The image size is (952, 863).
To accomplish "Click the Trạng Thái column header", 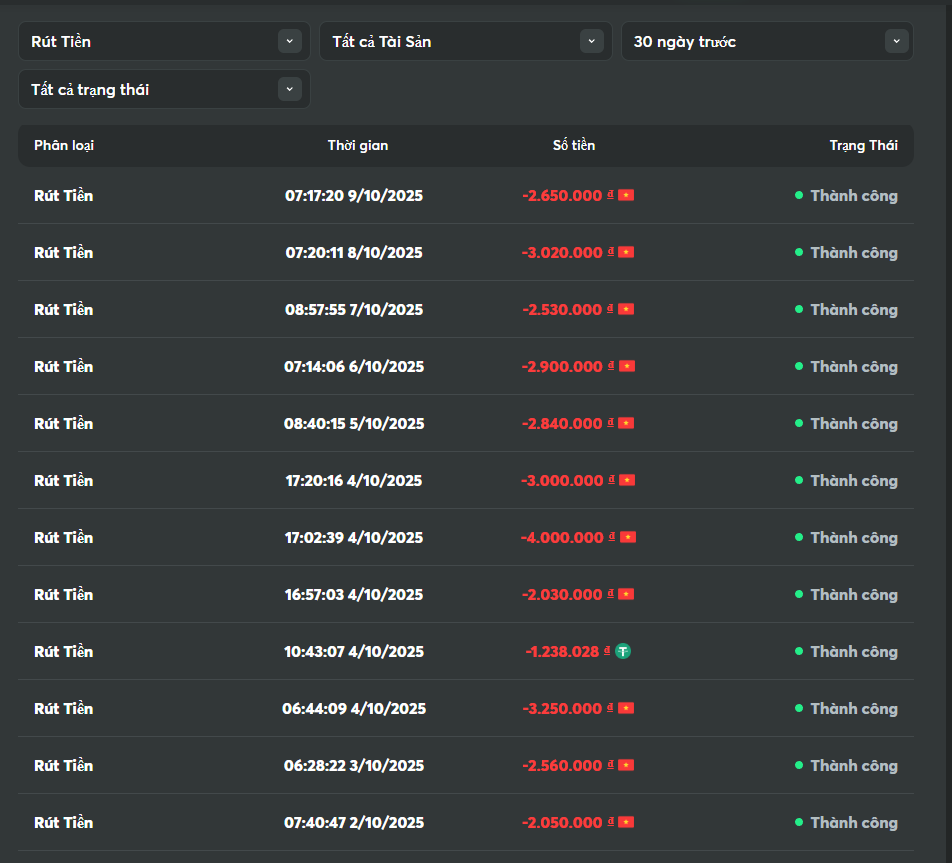I will coord(863,145).
